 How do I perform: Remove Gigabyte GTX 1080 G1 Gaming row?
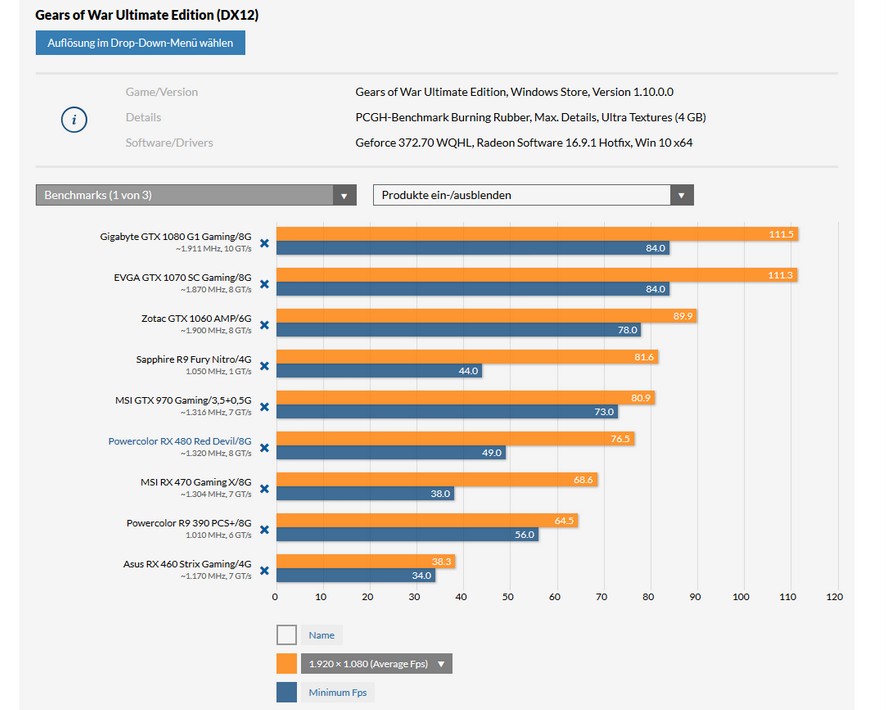click(x=264, y=243)
